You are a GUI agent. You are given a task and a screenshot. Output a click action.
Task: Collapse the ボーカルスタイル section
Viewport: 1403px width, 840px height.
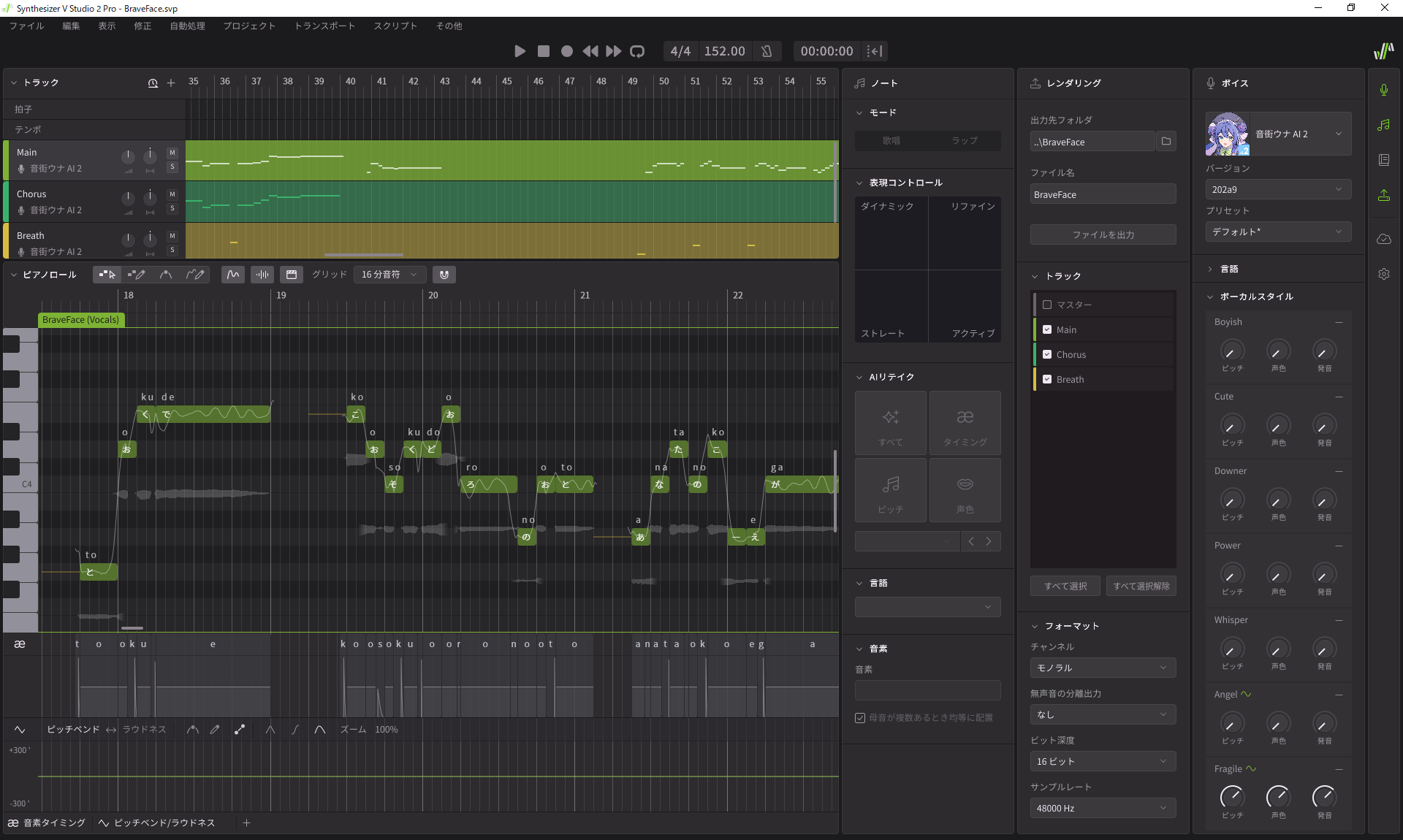(x=1210, y=297)
